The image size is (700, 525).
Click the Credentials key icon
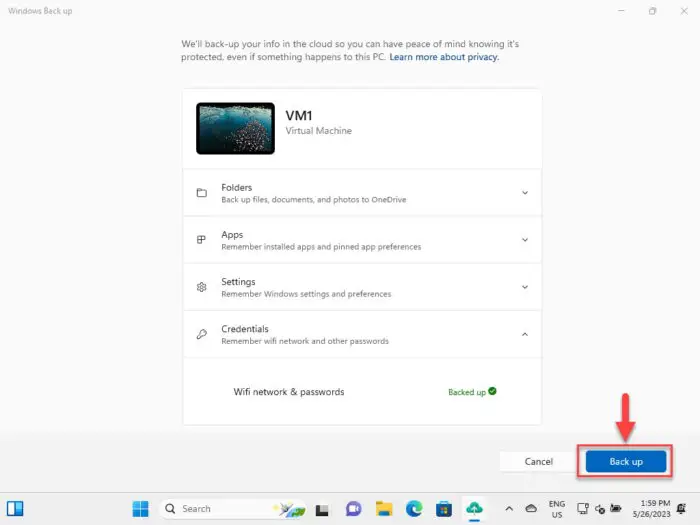(202, 334)
